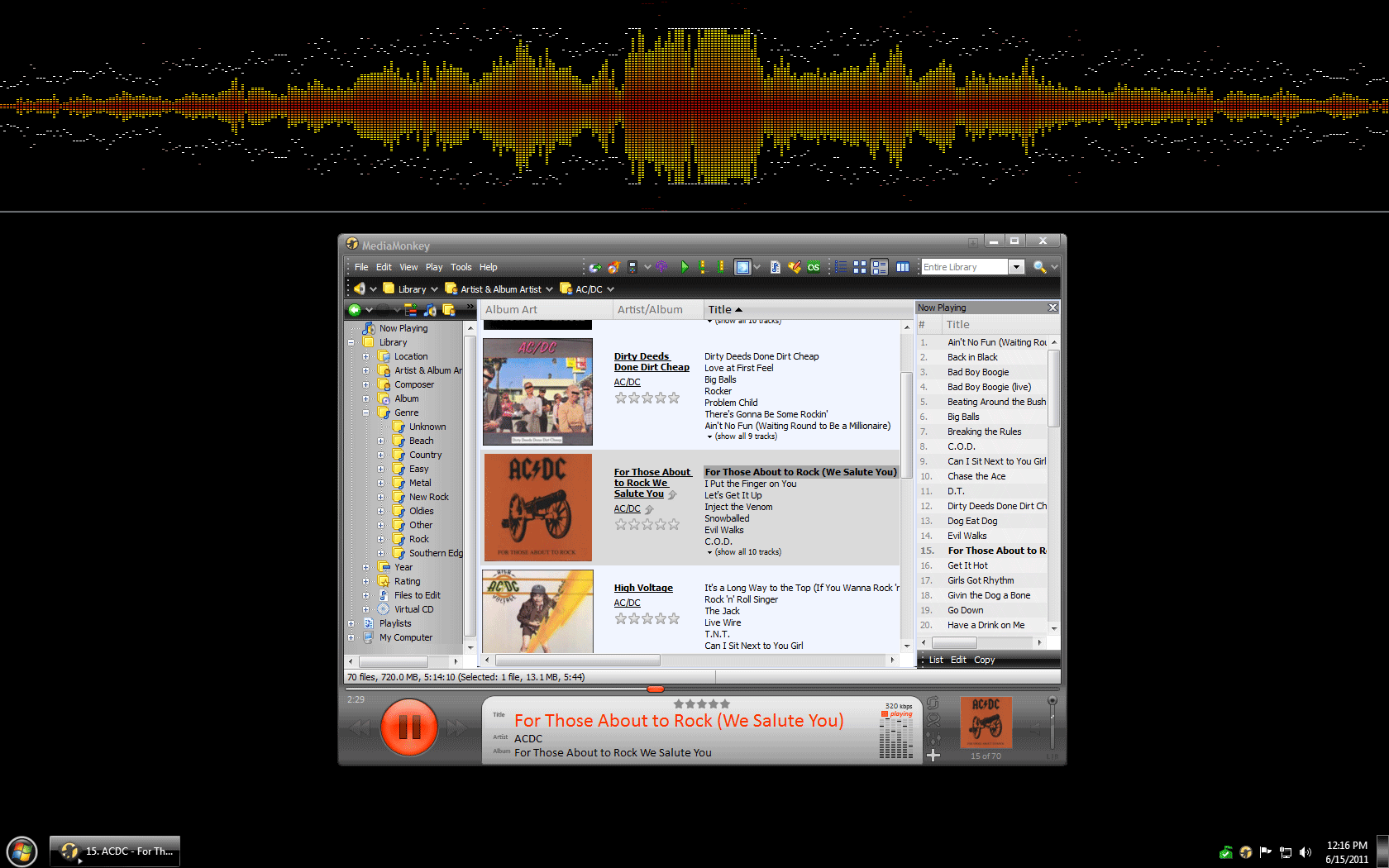
Task: Show all 10 tracks of For Those About album
Action: coord(744,552)
